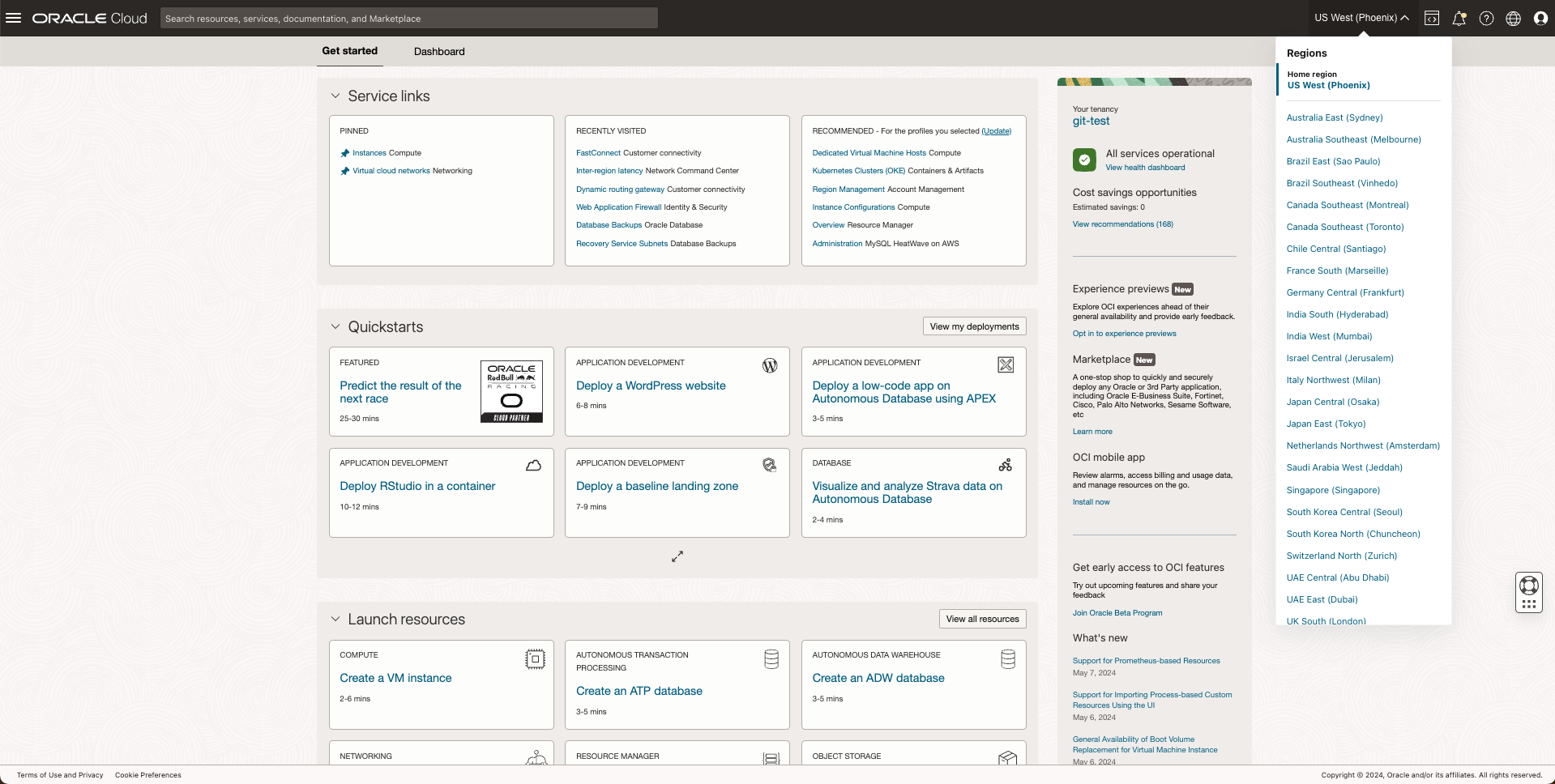Click View my deployments button
Image resolution: width=1555 pixels, height=784 pixels.
pyautogui.click(x=974, y=326)
